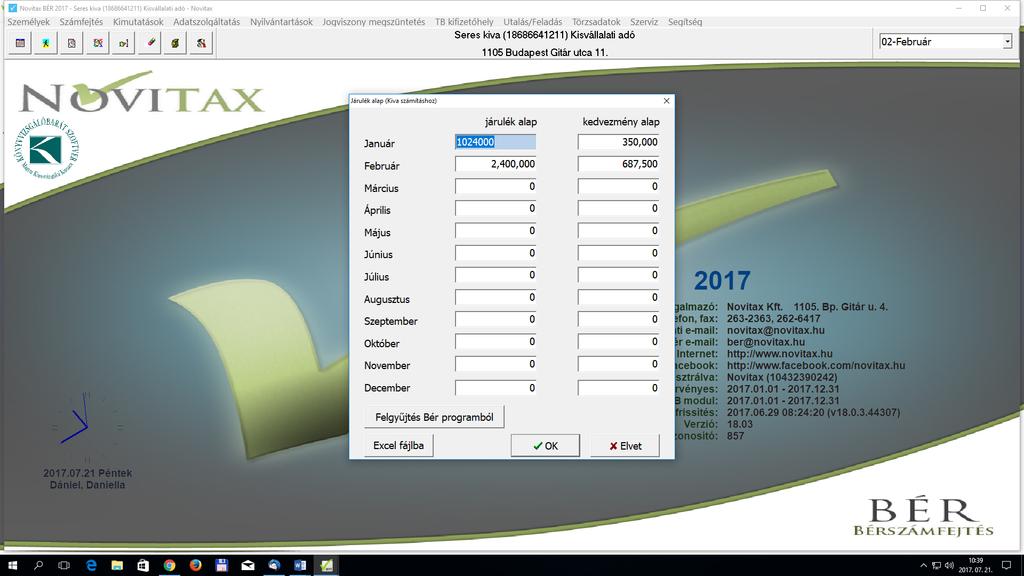Click the floppy disk app in the taskbar
The image size is (1024, 576).
(x=221, y=566)
